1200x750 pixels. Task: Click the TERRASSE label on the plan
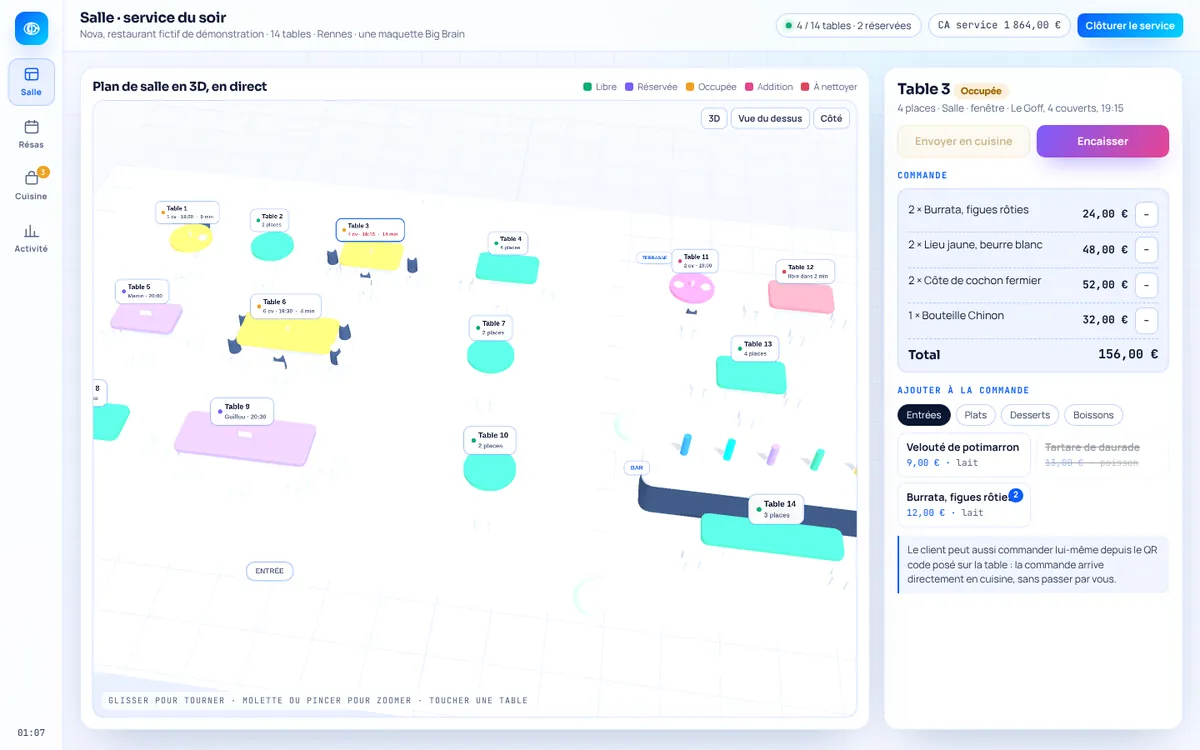(654, 257)
